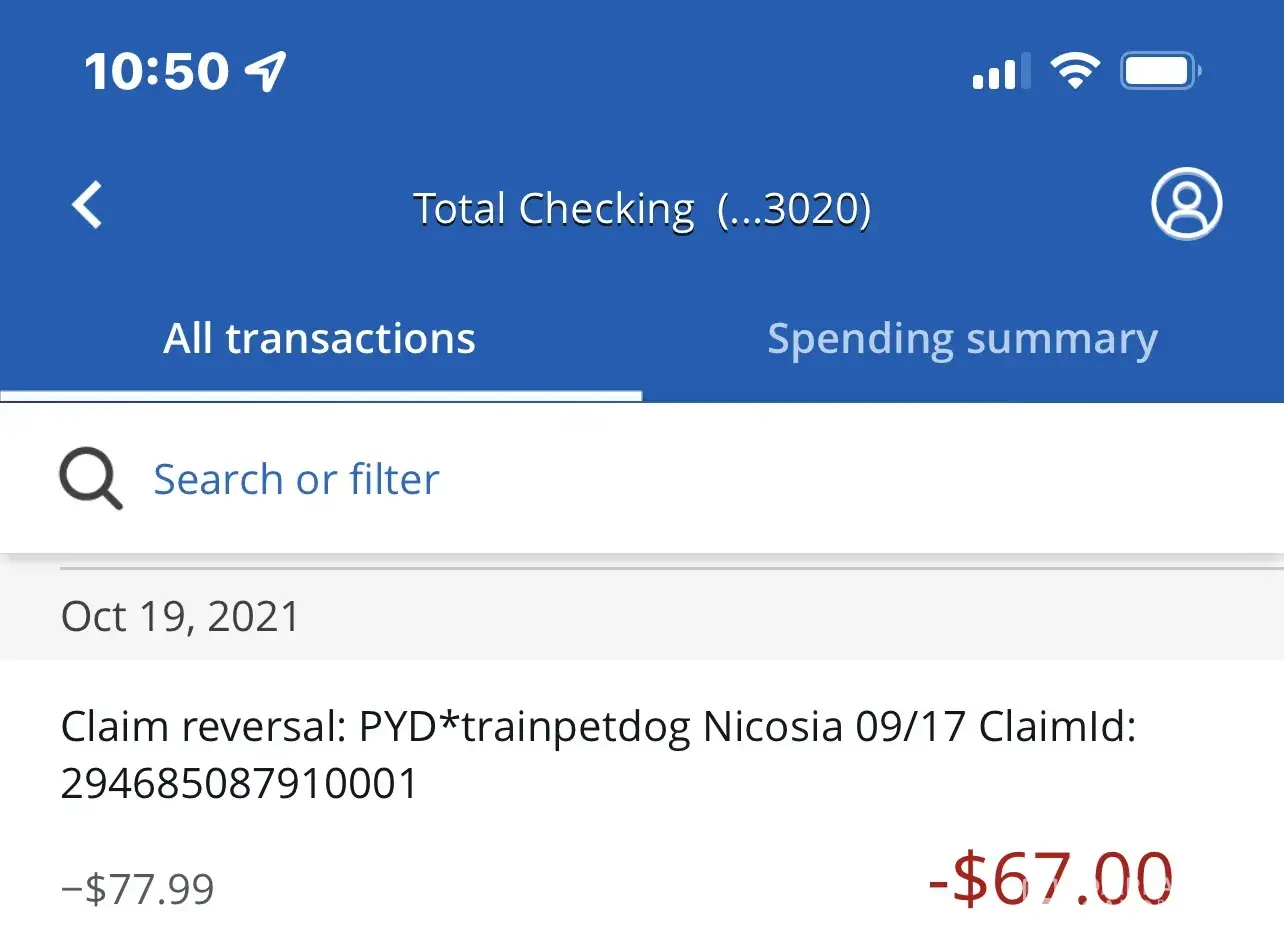Tap the 10:50 clock display

click(156, 71)
